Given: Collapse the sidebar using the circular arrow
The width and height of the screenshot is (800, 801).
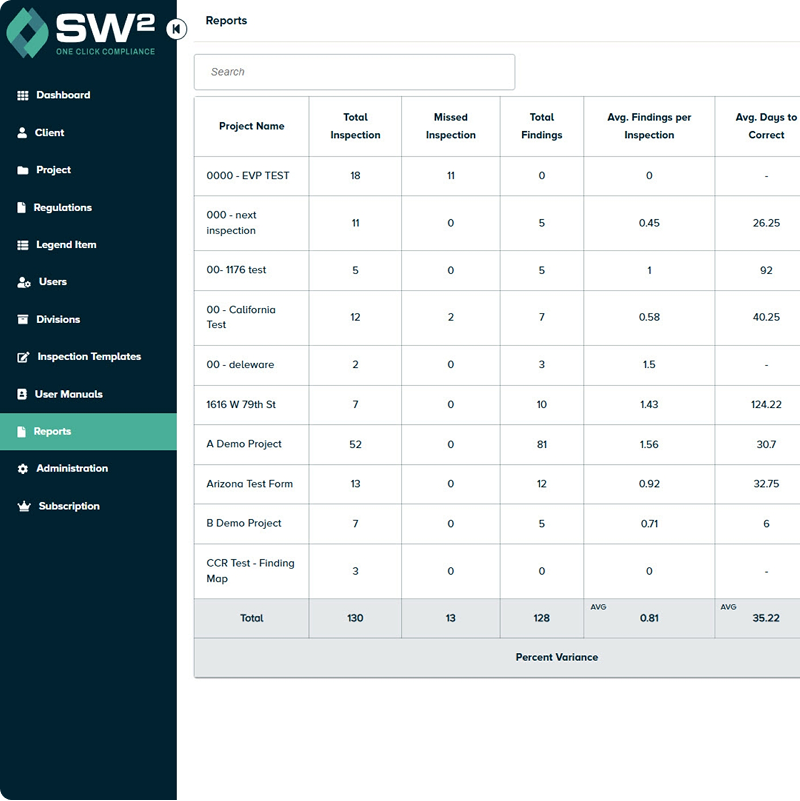Looking at the screenshot, I should tap(176, 30).
